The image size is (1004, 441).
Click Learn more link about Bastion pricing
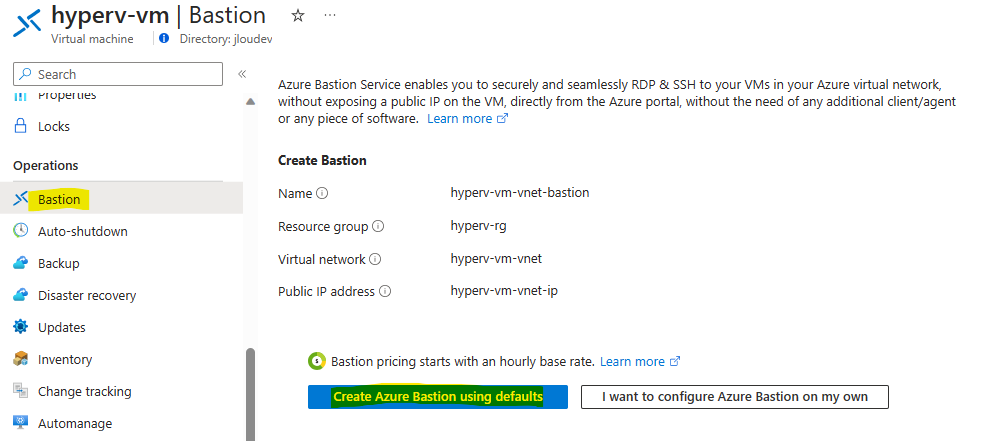click(640, 362)
